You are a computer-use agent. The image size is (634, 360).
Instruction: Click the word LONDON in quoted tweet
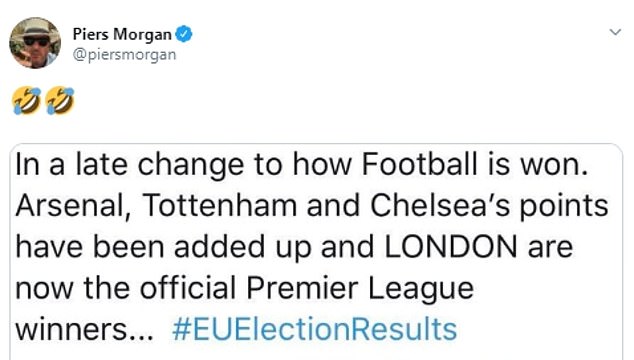(x=451, y=247)
